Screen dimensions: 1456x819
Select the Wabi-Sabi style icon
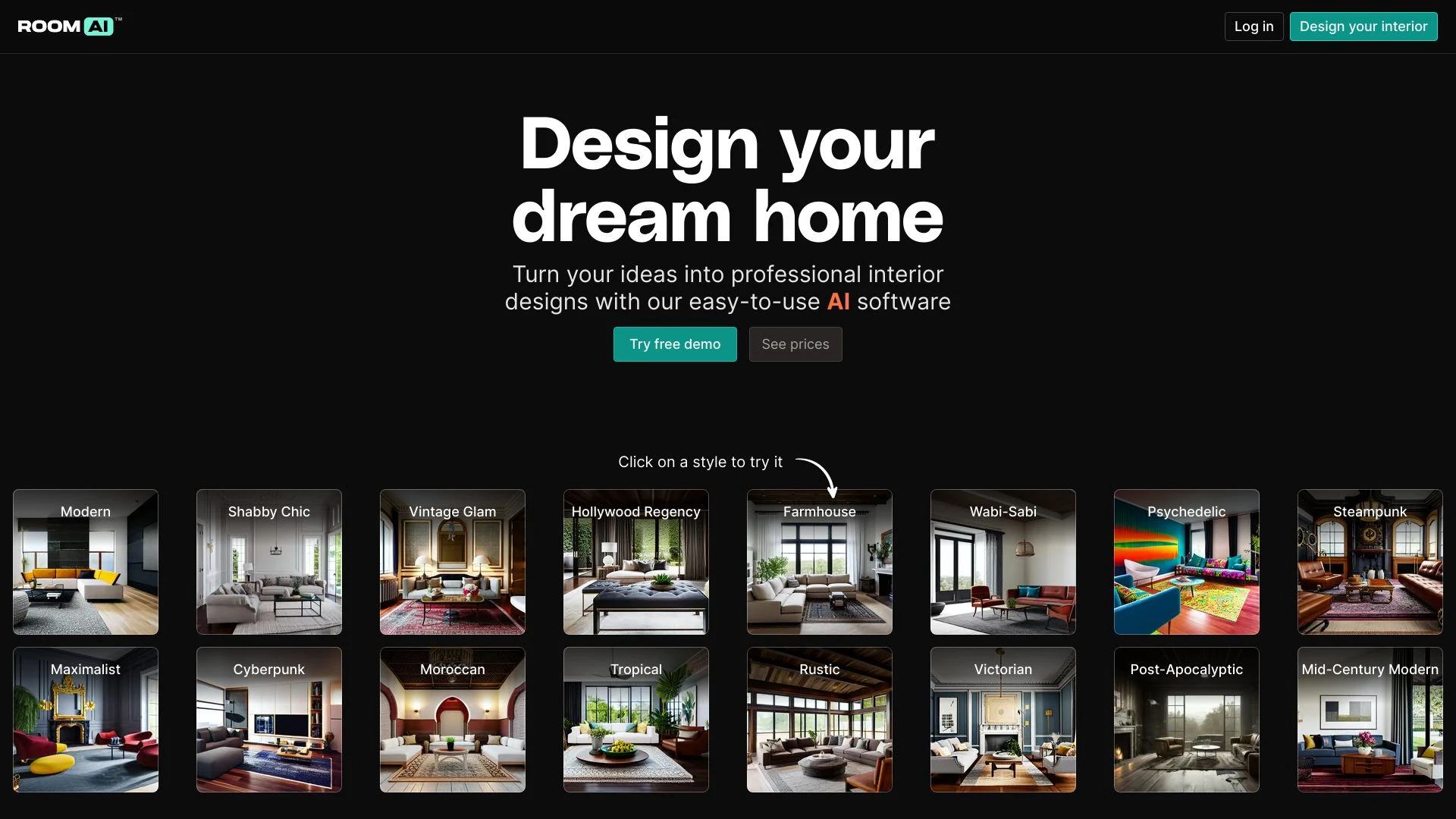pos(1003,561)
